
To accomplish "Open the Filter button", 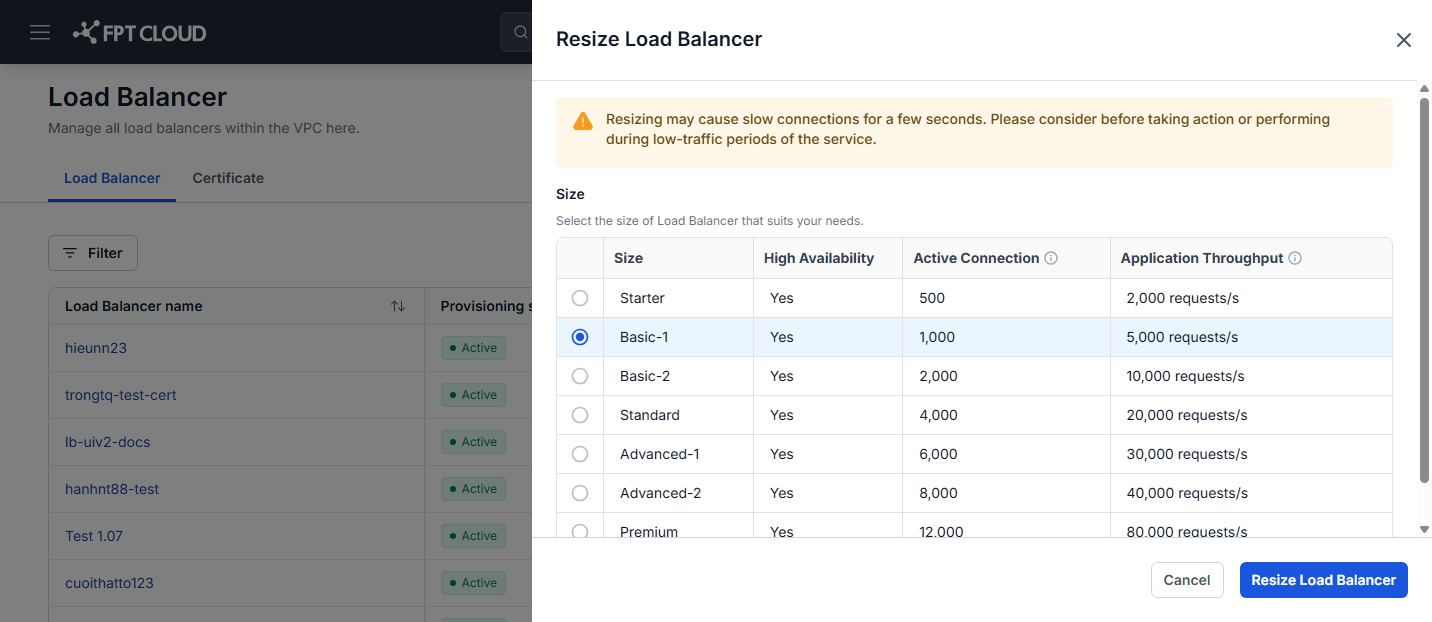I will tap(93, 253).
